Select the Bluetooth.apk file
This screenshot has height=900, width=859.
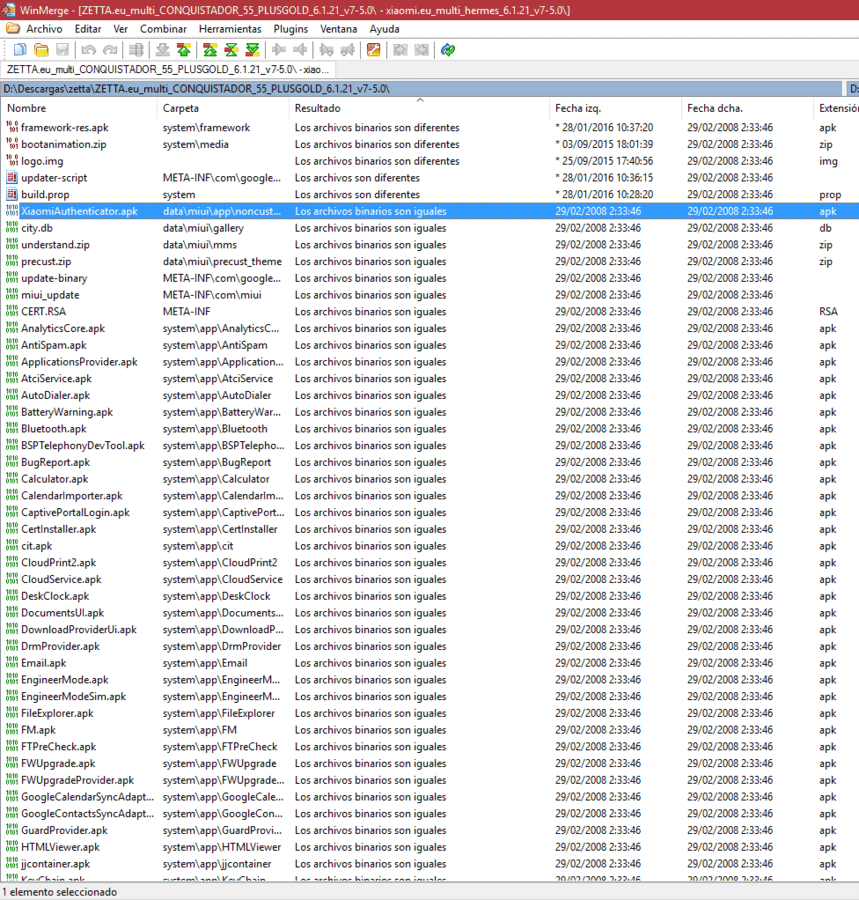coord(53,428)
